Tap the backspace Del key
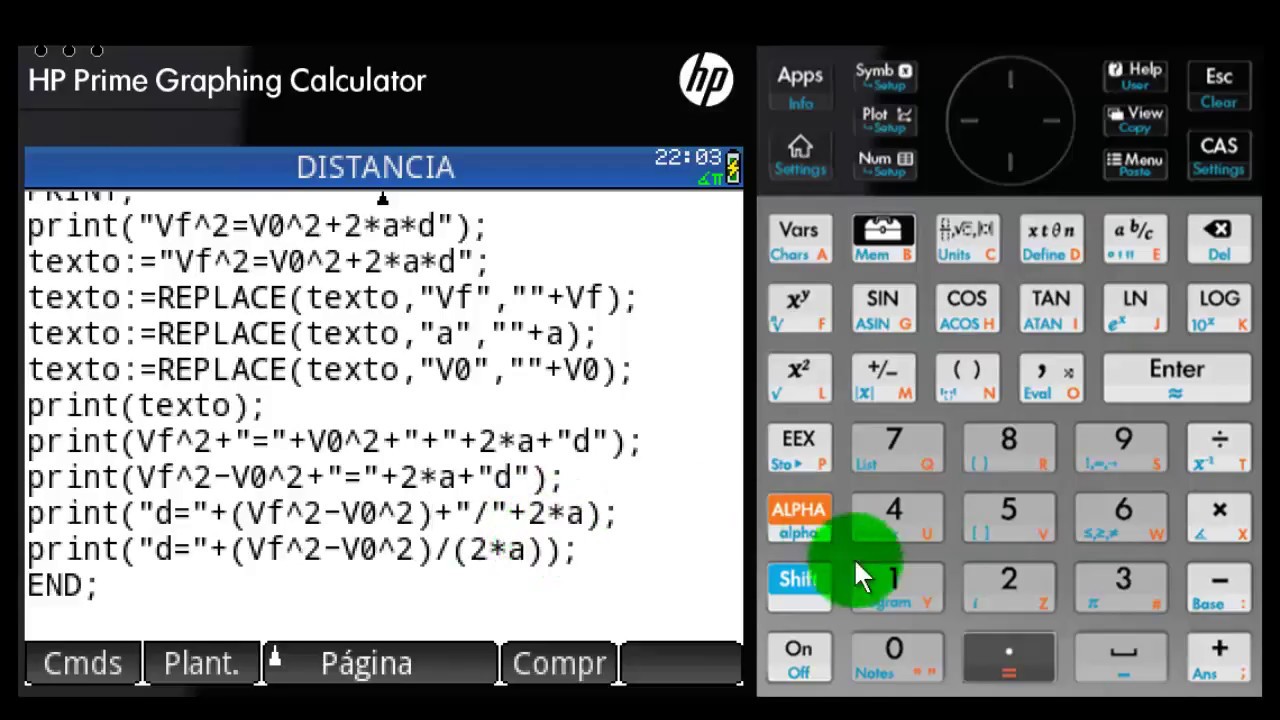 coord(1219,241)
